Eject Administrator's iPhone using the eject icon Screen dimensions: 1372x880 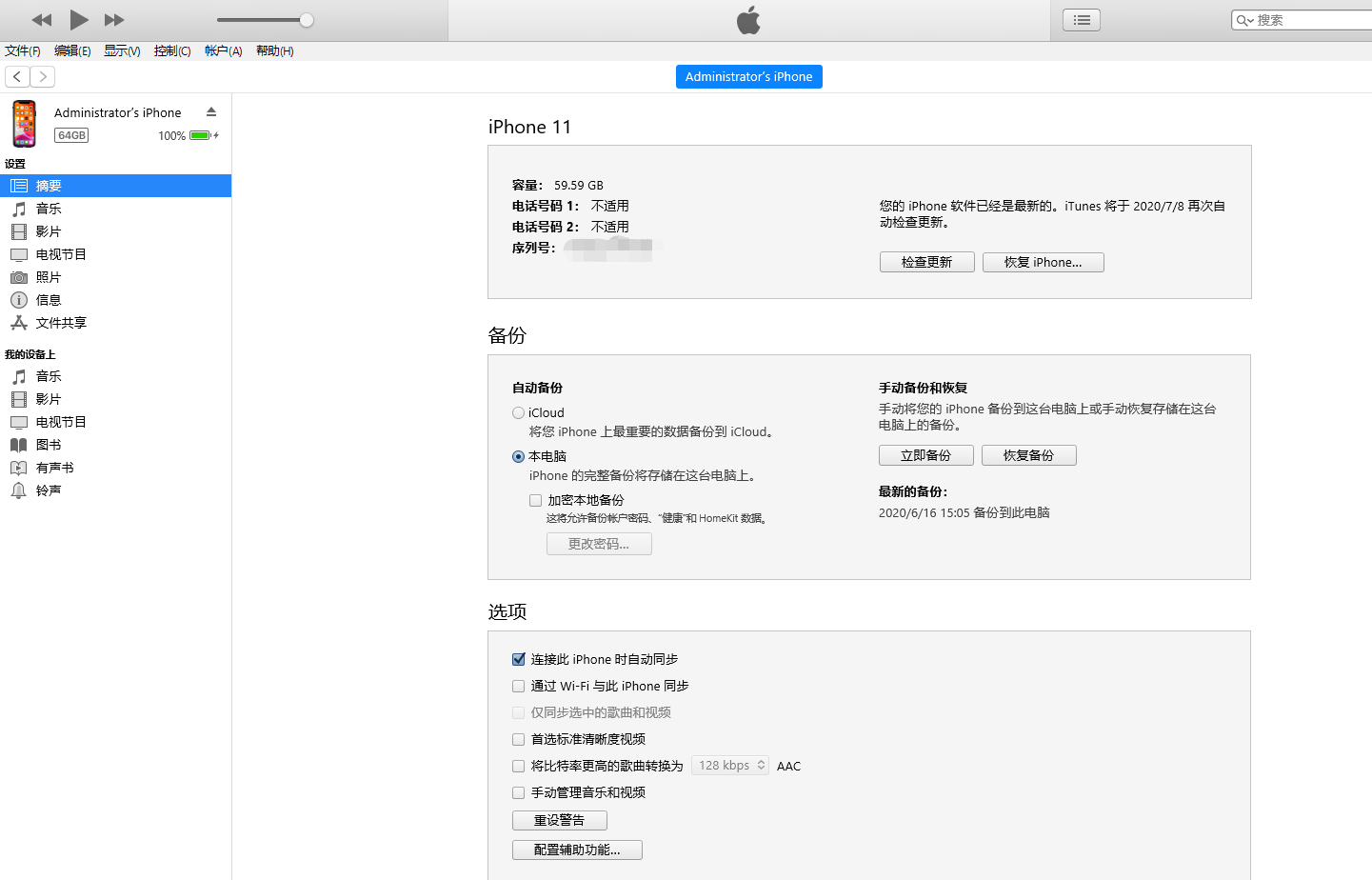[x=211, y=111]
